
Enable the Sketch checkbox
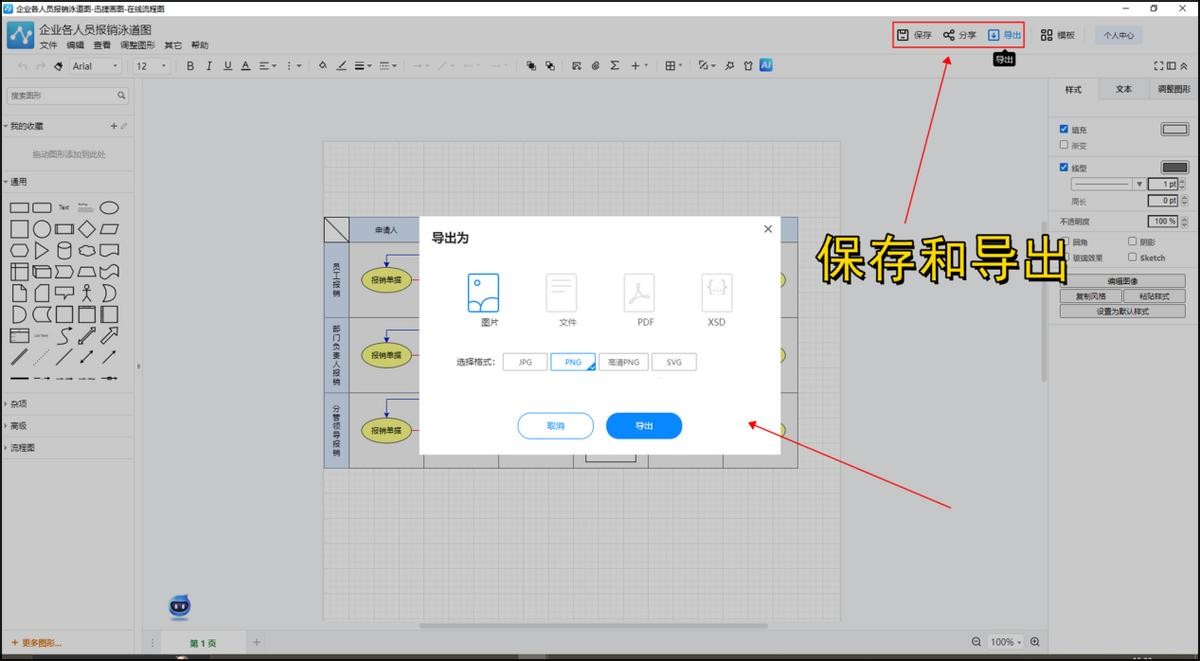1132,257
